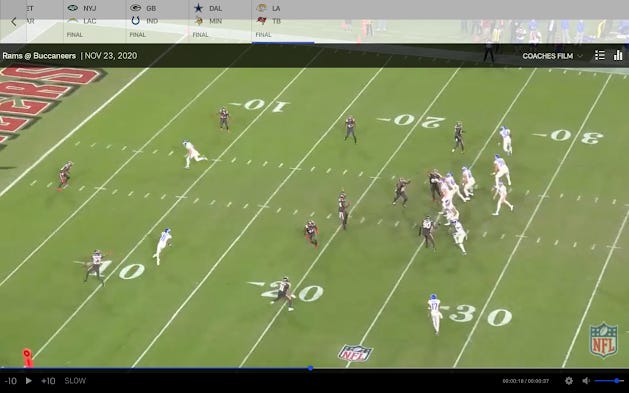The image size is (629, 393).
Task: Open the stats bar chart icon
Action: 618,55
